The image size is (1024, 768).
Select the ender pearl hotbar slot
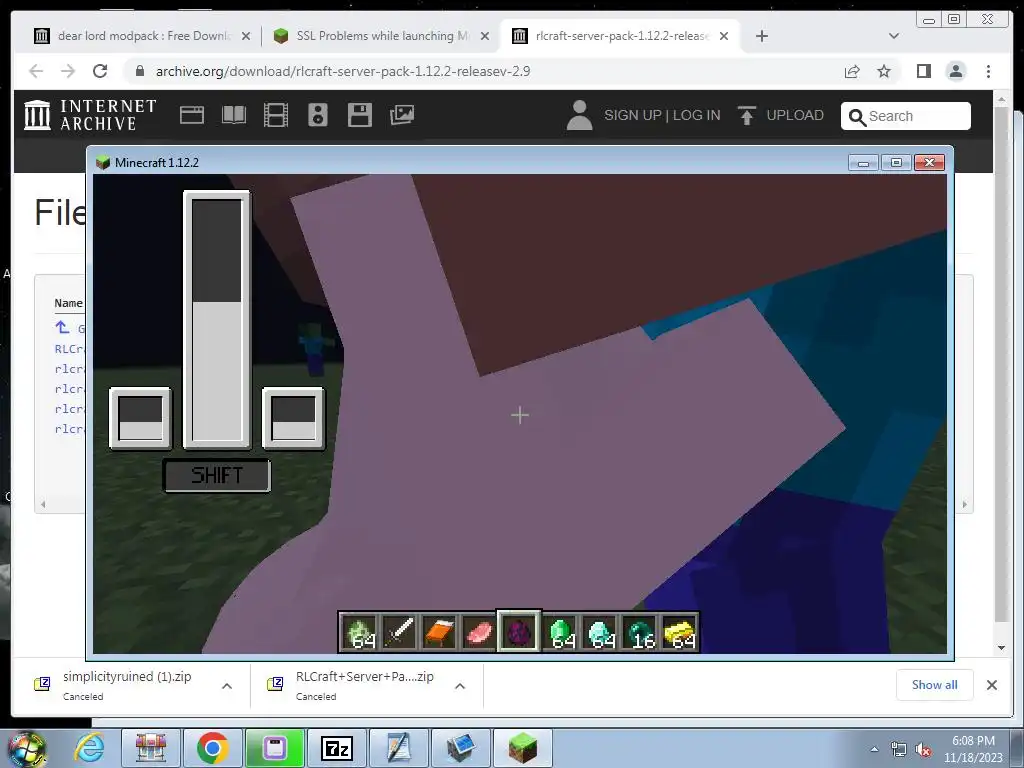640,632
